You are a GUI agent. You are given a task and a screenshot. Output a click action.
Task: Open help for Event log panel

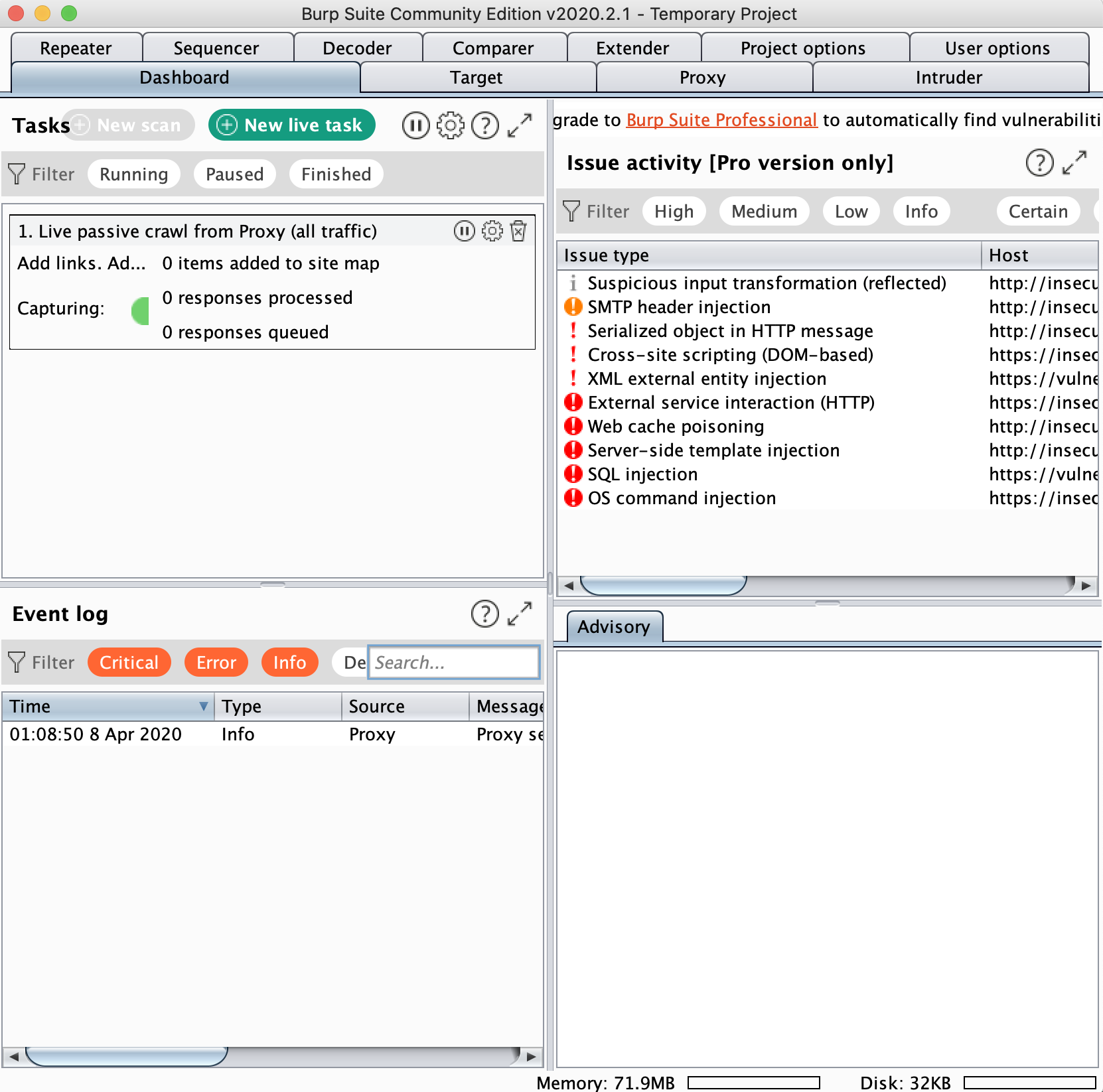point(485,614)
